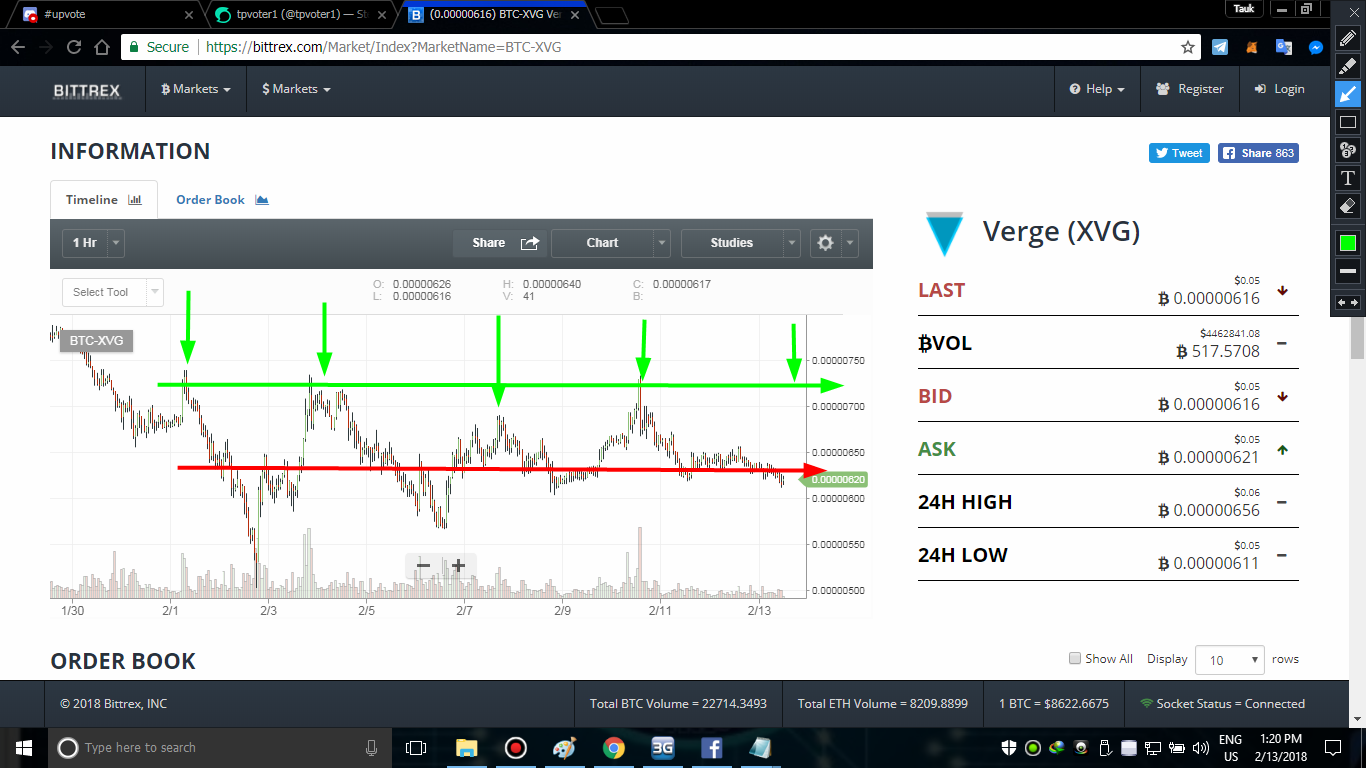Switch to the Timeline tab
Image resolution: width=1366 pixels, height=768 pixels.
(x=104, y=200)
